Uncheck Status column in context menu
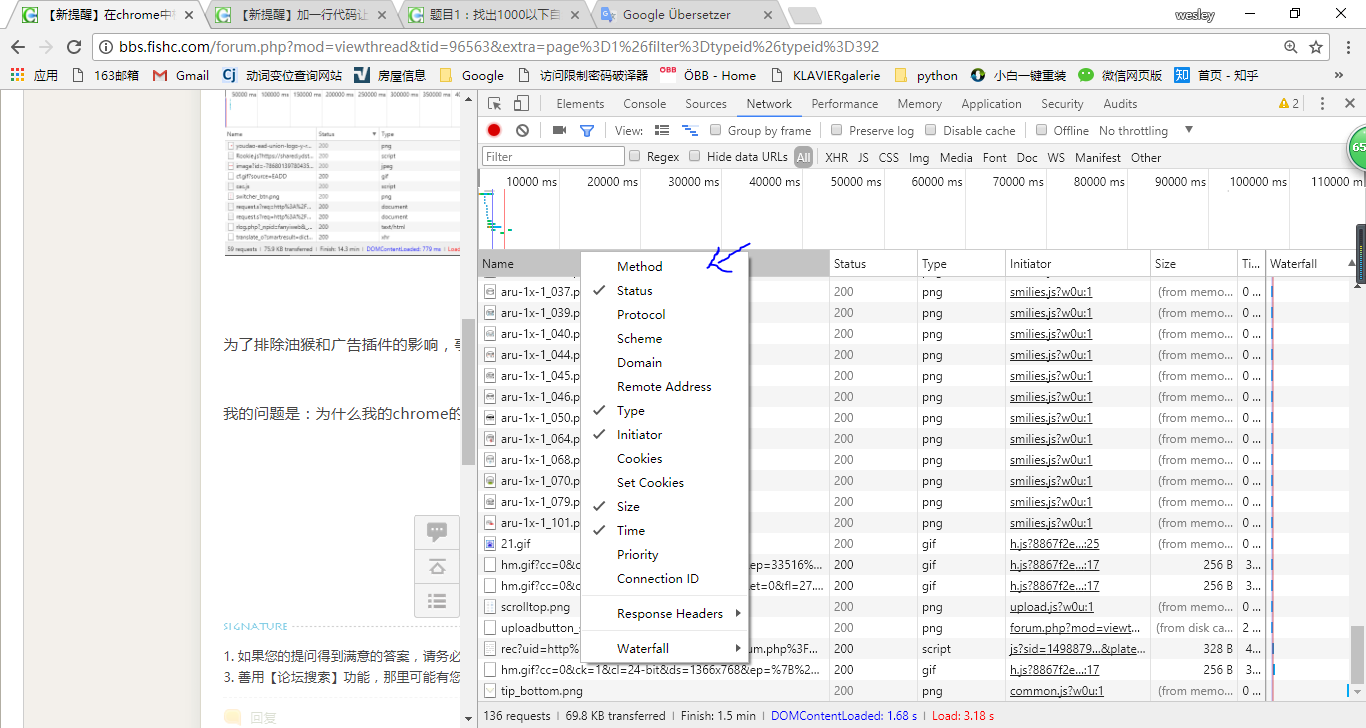The width and height of the screenshot is (1366, 728). click(x=664, y=290)
